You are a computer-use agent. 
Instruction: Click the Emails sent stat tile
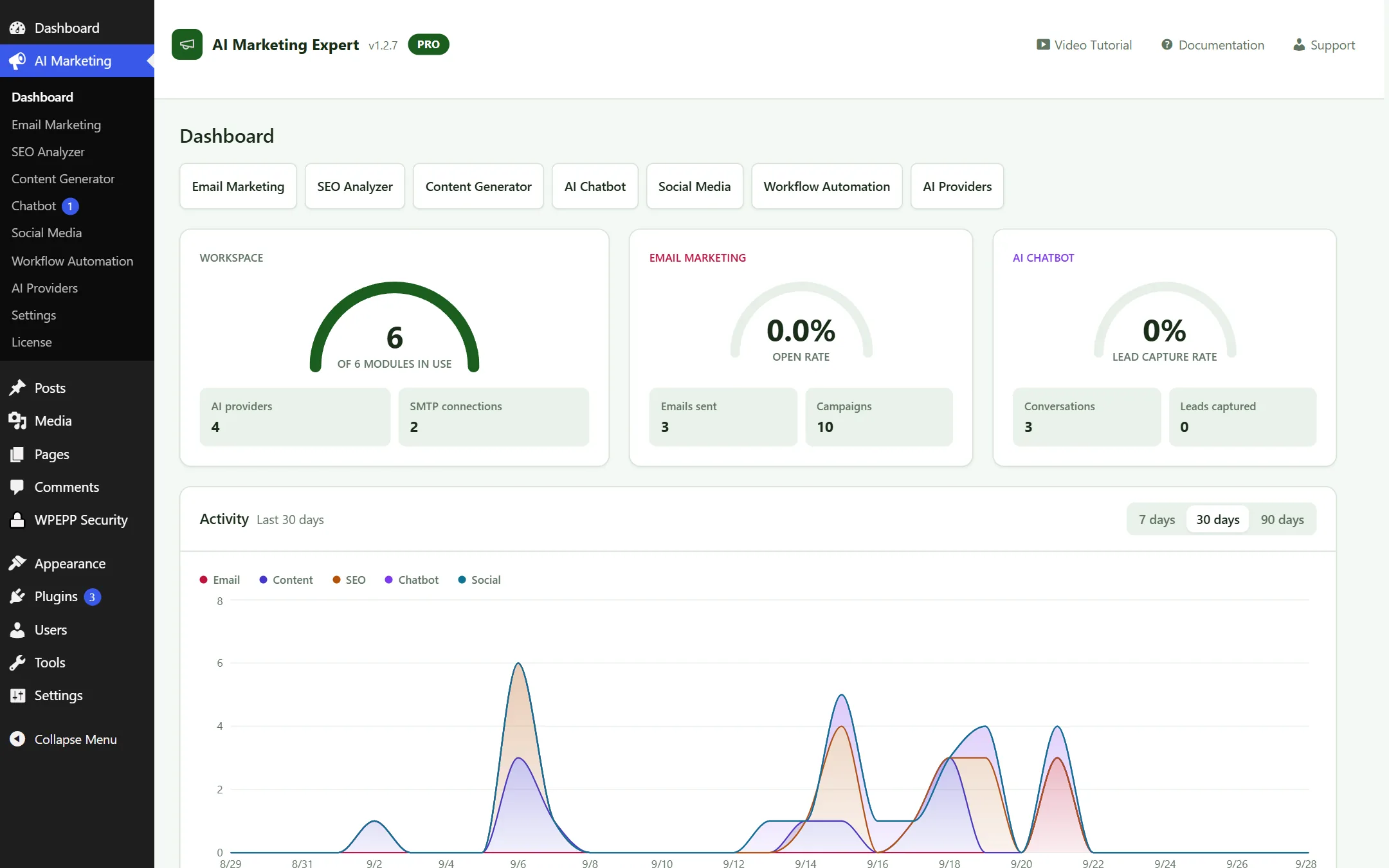[723, 417]
